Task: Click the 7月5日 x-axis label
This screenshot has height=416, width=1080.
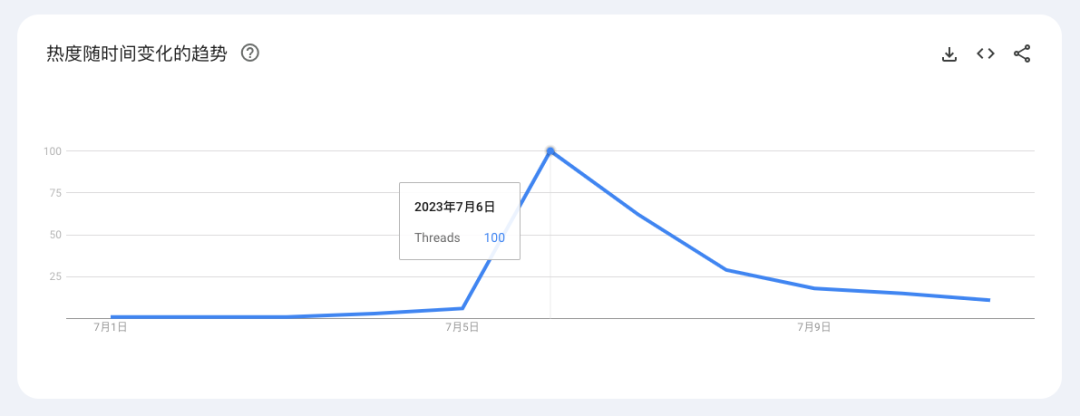Action: coord(462,327)
